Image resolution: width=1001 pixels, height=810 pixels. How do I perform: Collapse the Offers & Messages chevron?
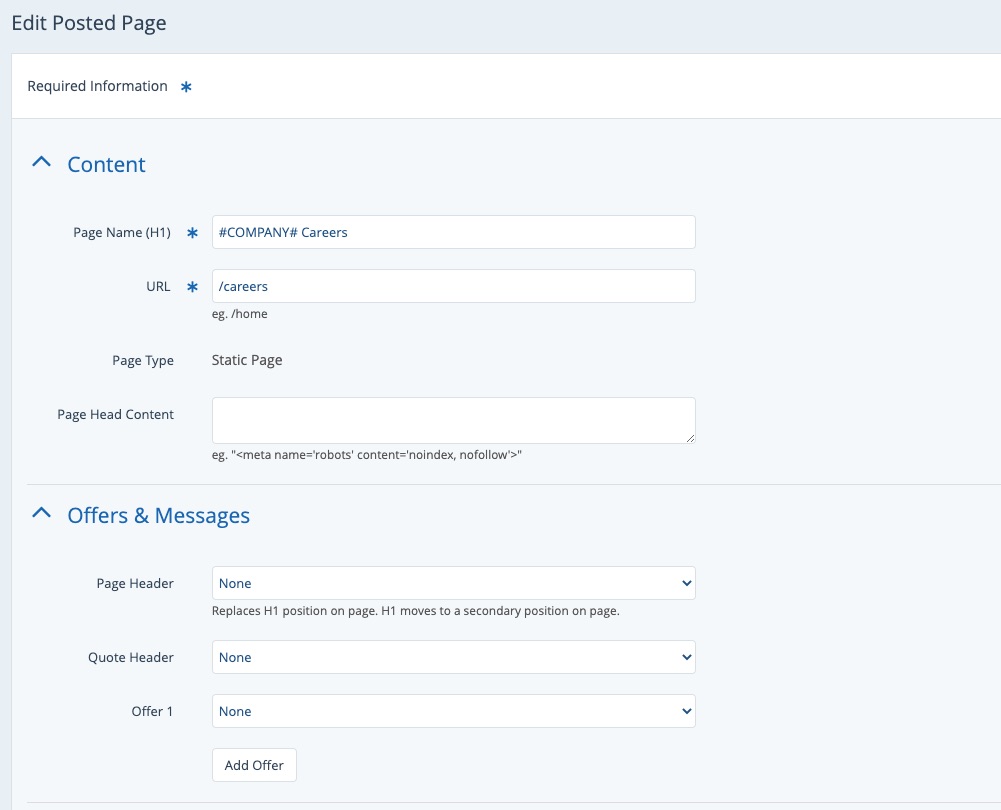point(41,514)
